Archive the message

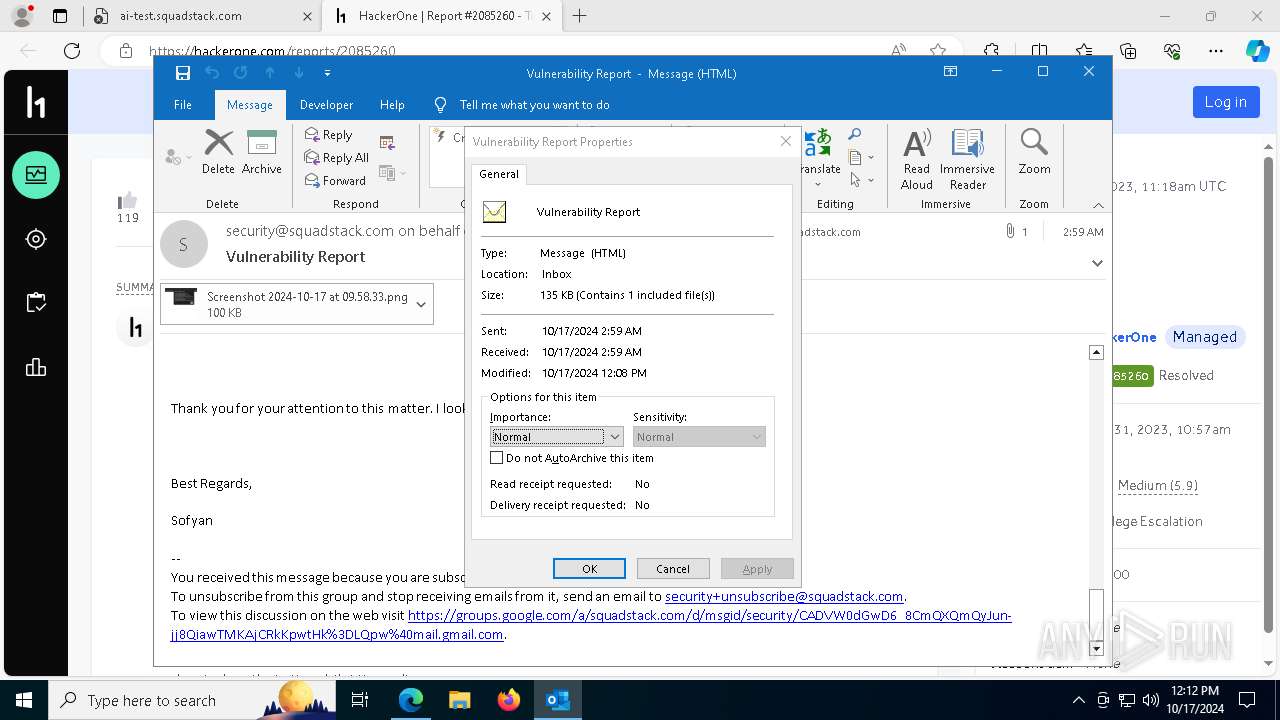[262, 152]
